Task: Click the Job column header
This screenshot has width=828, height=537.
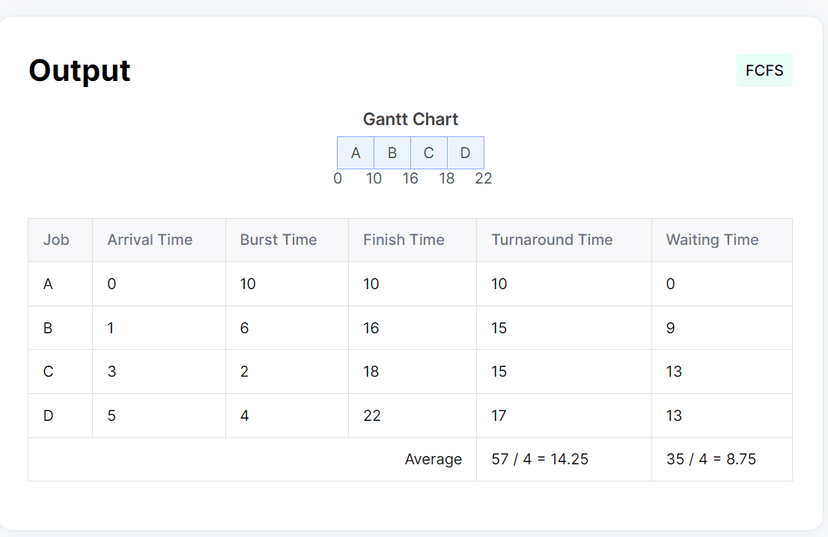Action: click(56, 240)
